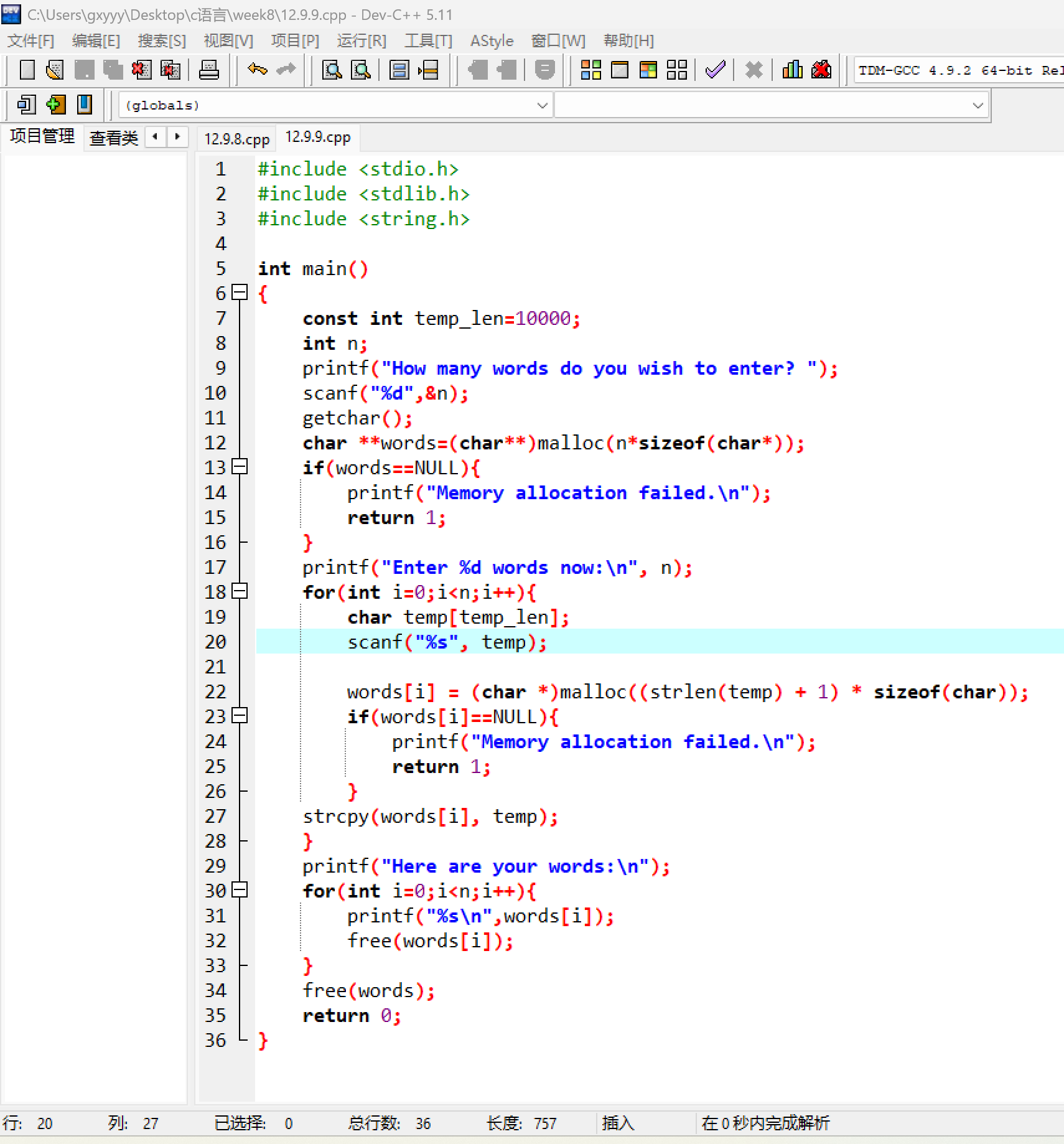Click the Delete Profiling Information icon
1064x1144 pixels.
point(821,70)
